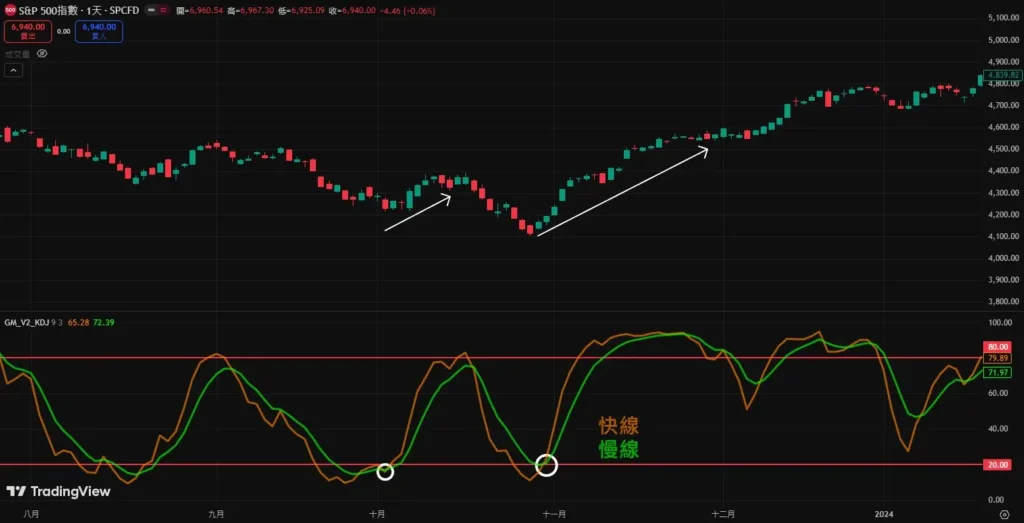Click the 十一月 marker on time axis

point(554,513)
